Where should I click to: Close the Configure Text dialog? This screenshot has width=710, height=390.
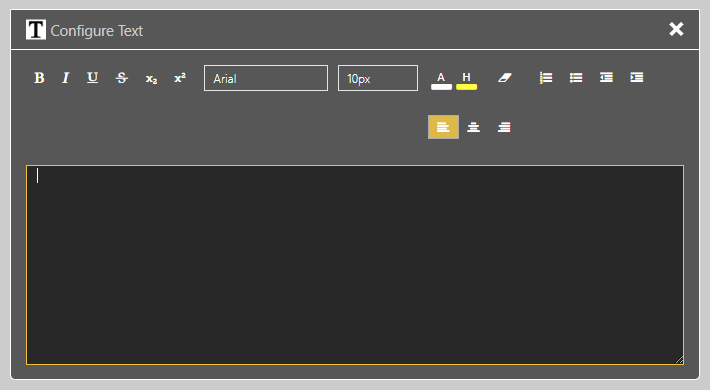point(676,29)
